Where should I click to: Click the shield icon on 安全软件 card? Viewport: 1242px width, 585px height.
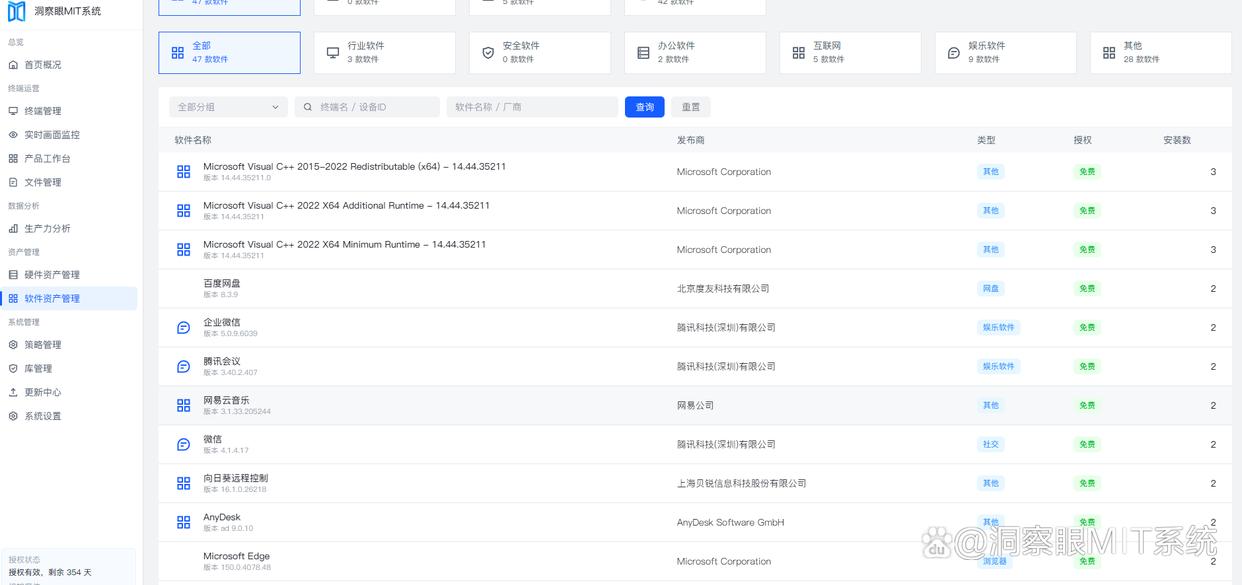[x=488, y=53]
